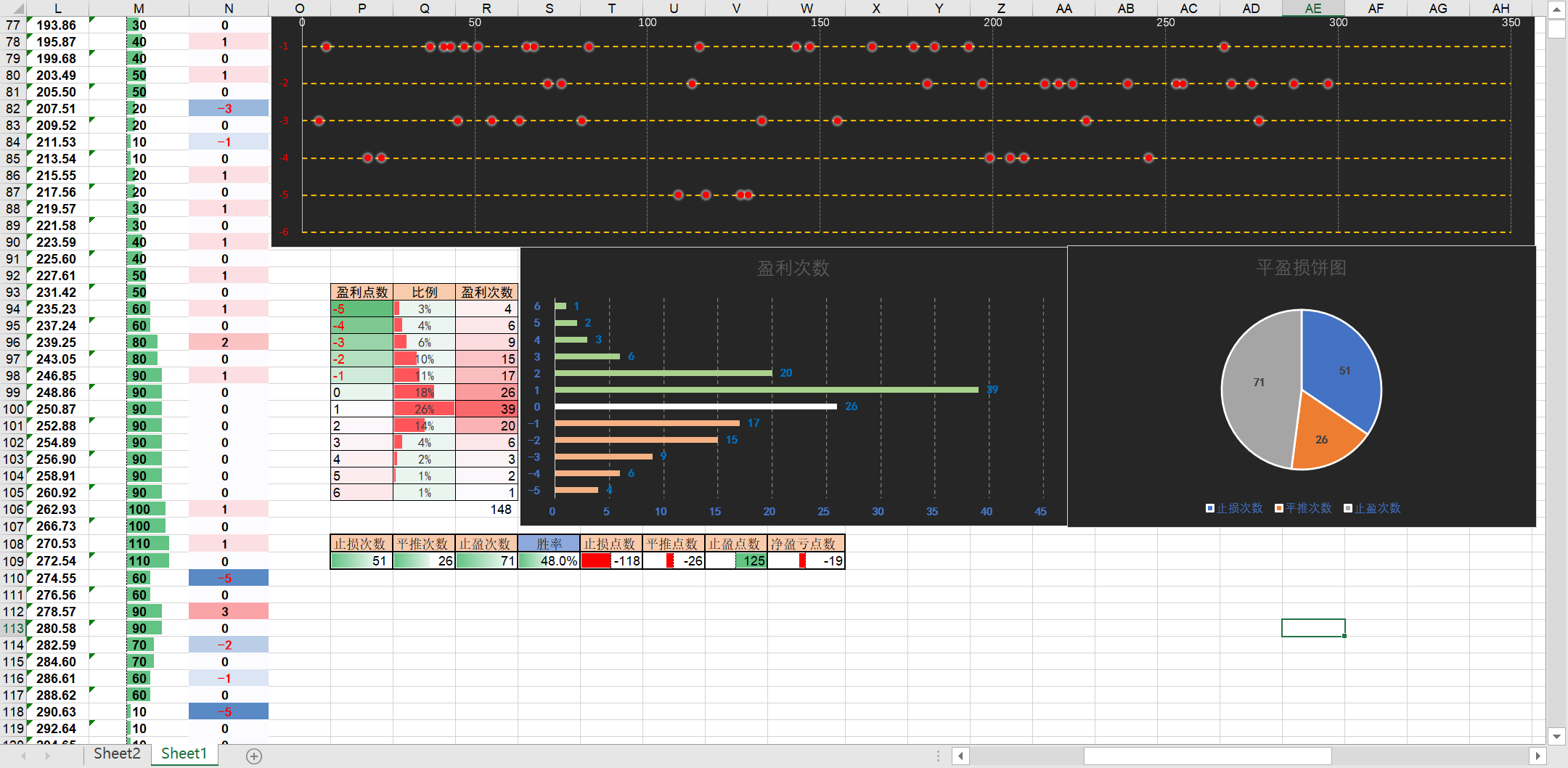This screenshot has height=768, width=1568.
Task: Select column AE header
Action: tap(1313, 8)
